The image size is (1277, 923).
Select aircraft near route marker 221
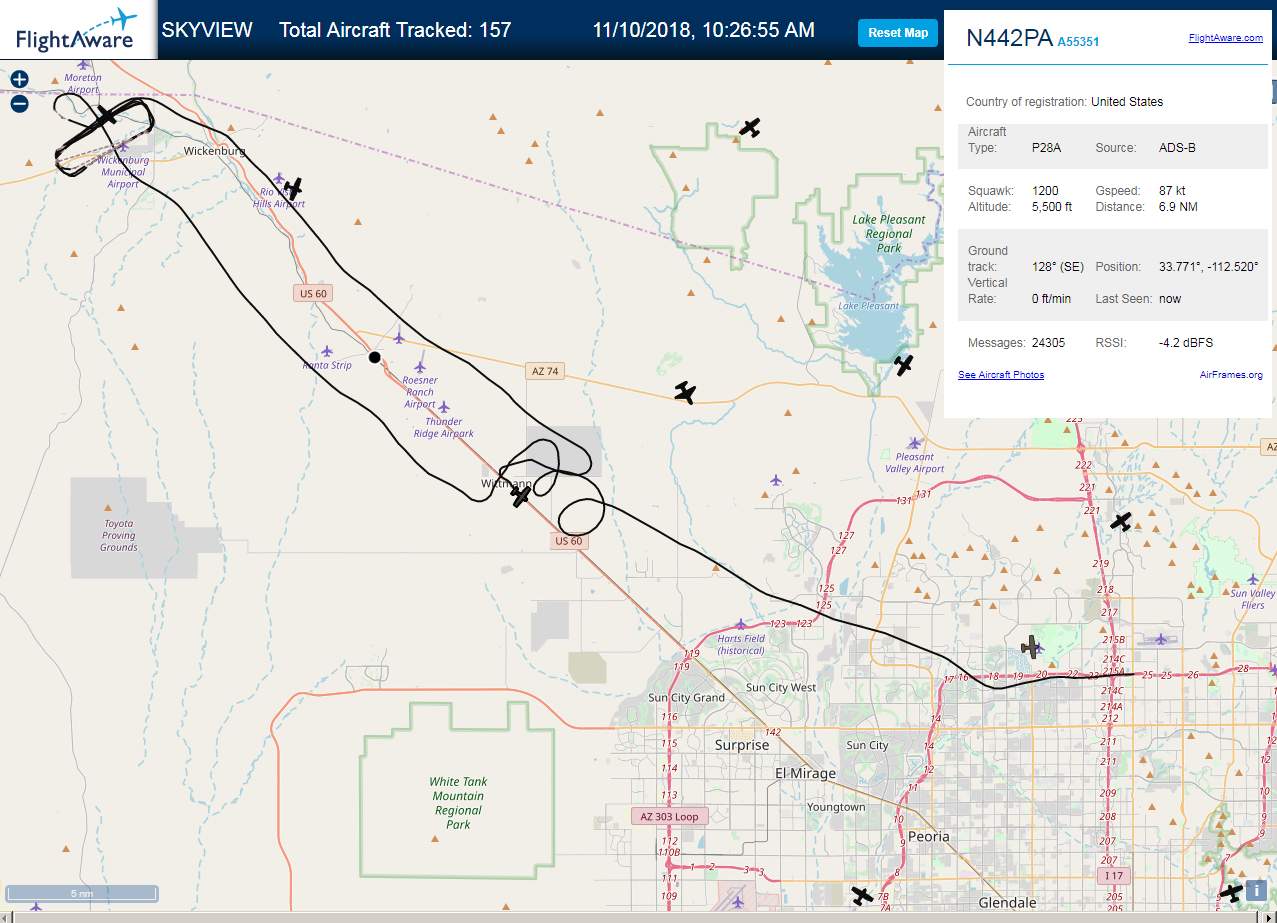tap(1121, 521)
